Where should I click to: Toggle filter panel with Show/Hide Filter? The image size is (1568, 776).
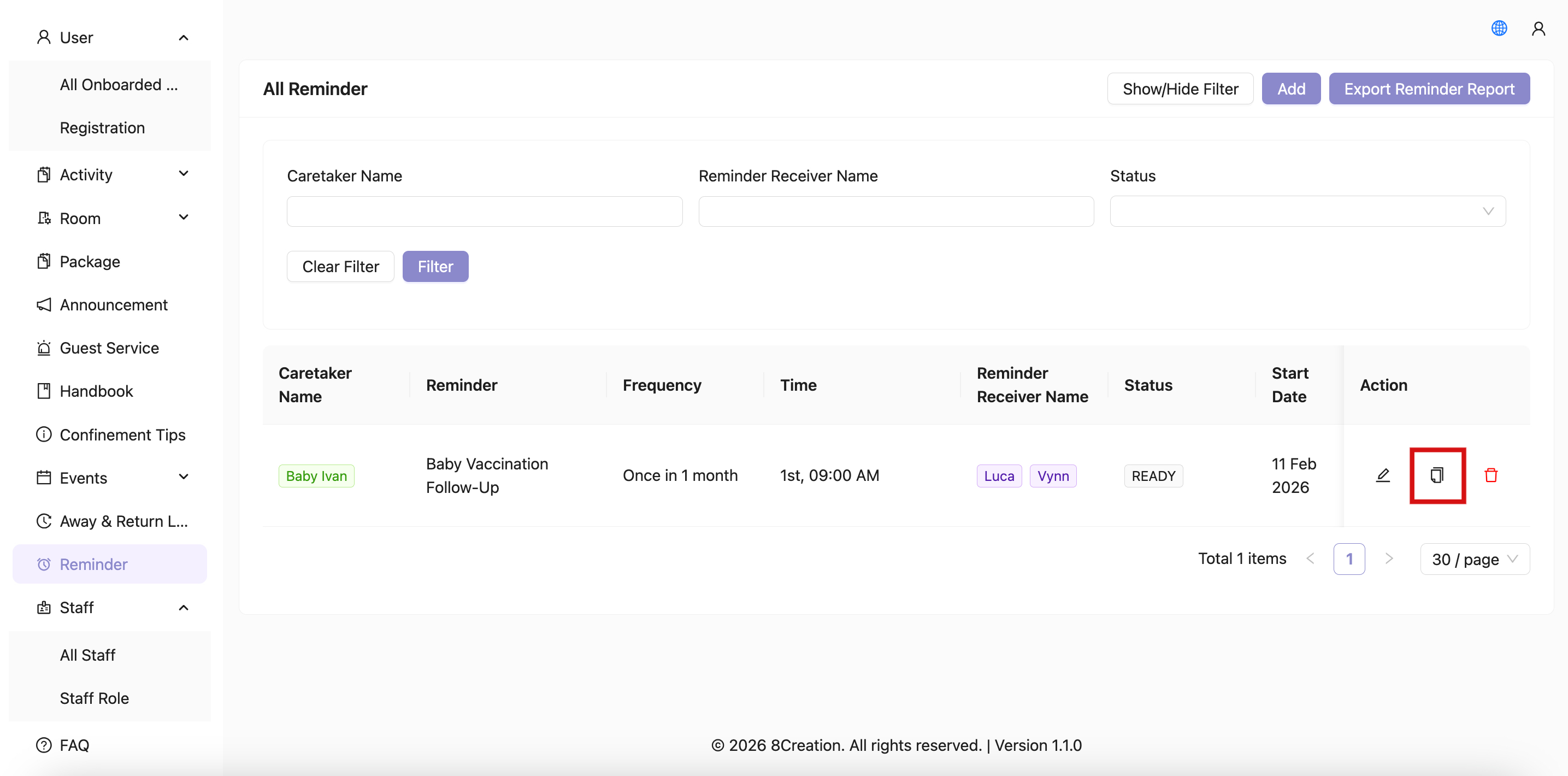(1180, 89)
